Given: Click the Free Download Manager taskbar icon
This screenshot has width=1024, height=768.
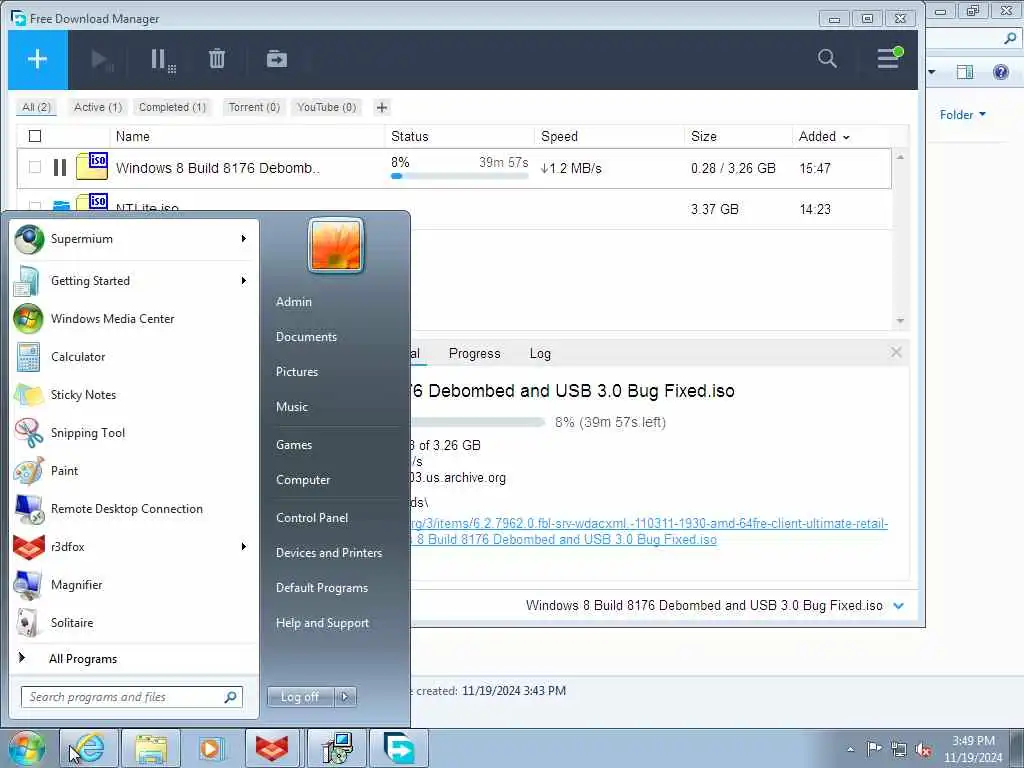Looking at the screenshot, I should [399, 748].
